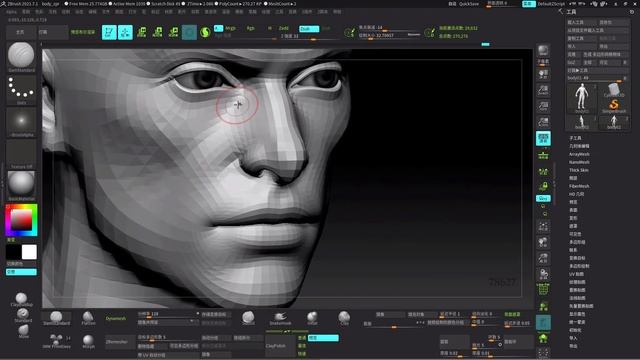640x360 pixels.
Task: Expand the UV 贴图 section
Action: pos(576,274)
